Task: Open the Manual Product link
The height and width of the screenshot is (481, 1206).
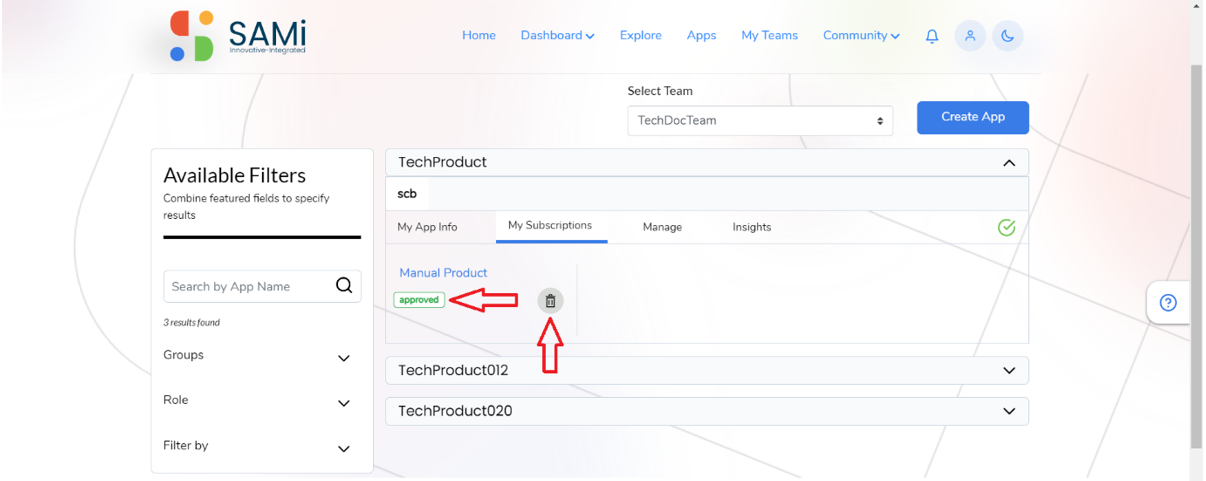Action: (x=443, y=272)
